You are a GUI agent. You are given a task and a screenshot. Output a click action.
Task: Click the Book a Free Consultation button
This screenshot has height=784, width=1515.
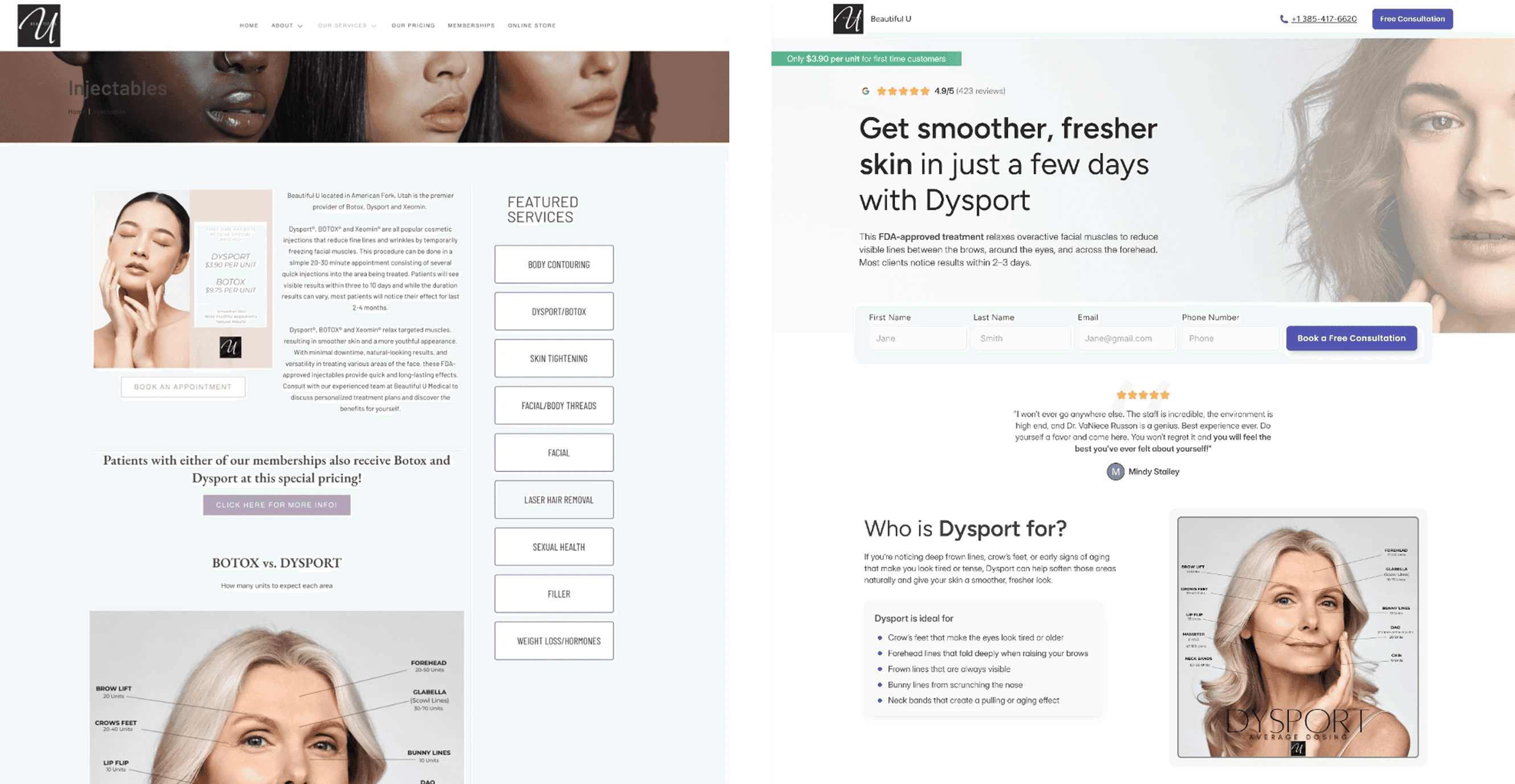pyautogui.click(x=1351, y=338)
